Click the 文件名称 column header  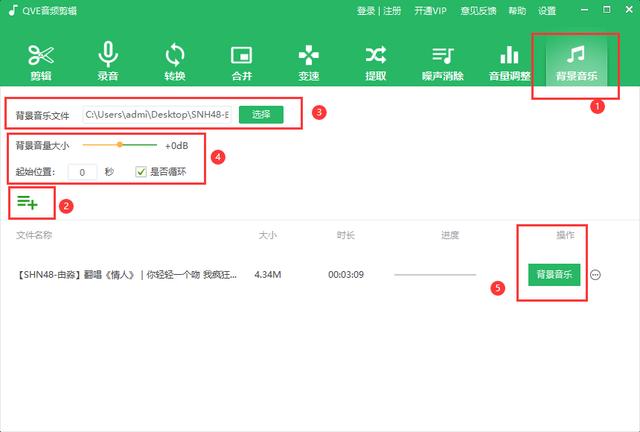click(34, 235)
